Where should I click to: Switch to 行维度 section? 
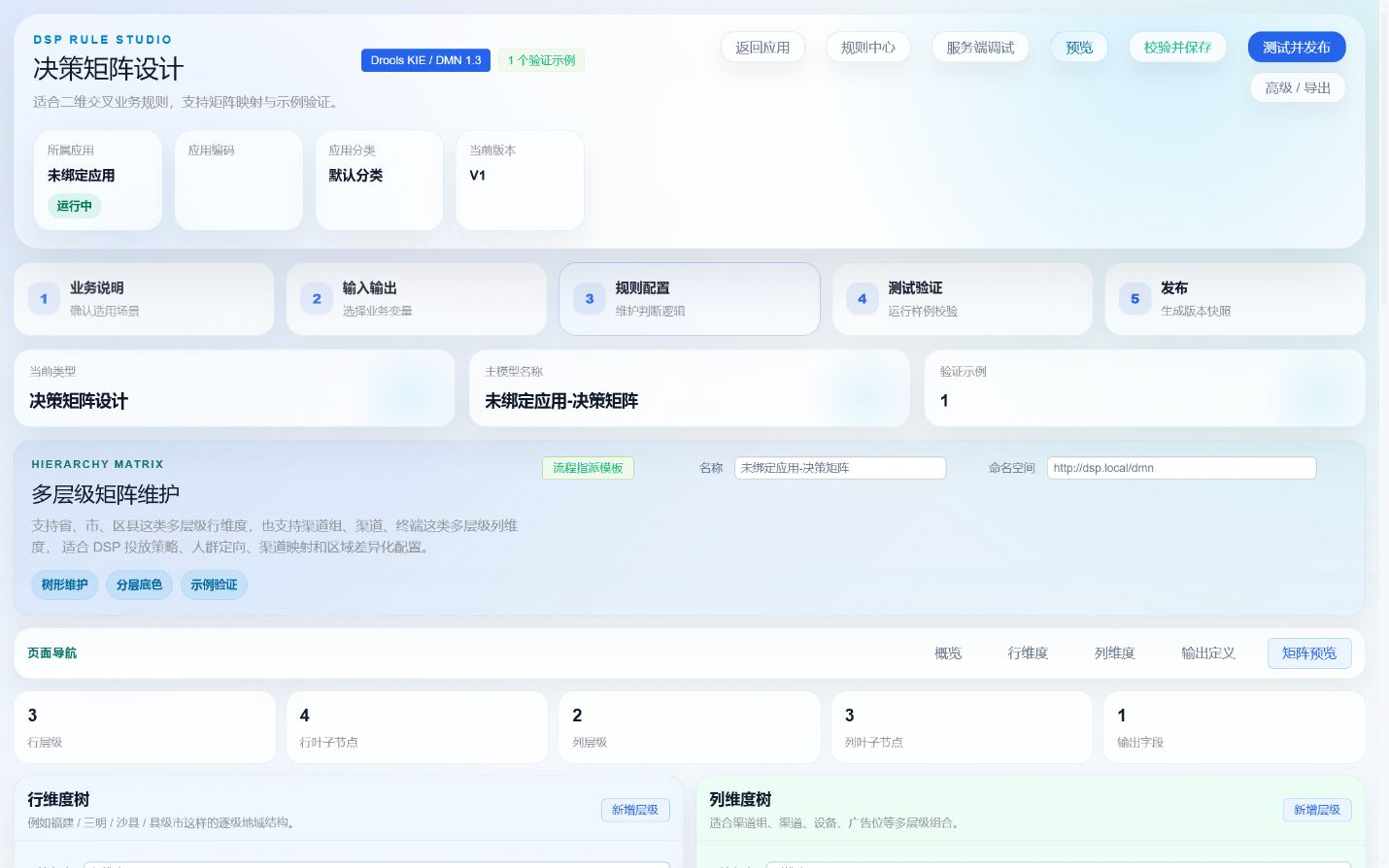[x=1028, y=653]
